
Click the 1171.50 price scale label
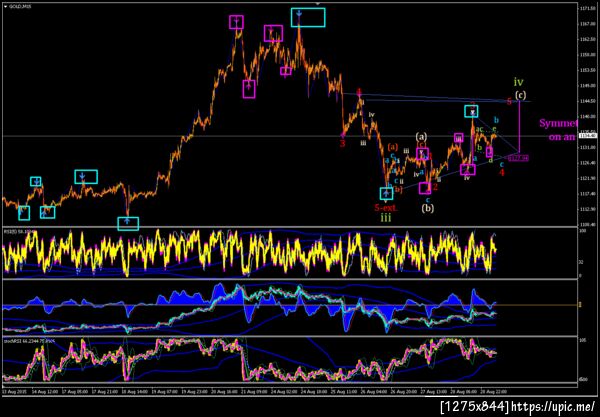point(588,8)
